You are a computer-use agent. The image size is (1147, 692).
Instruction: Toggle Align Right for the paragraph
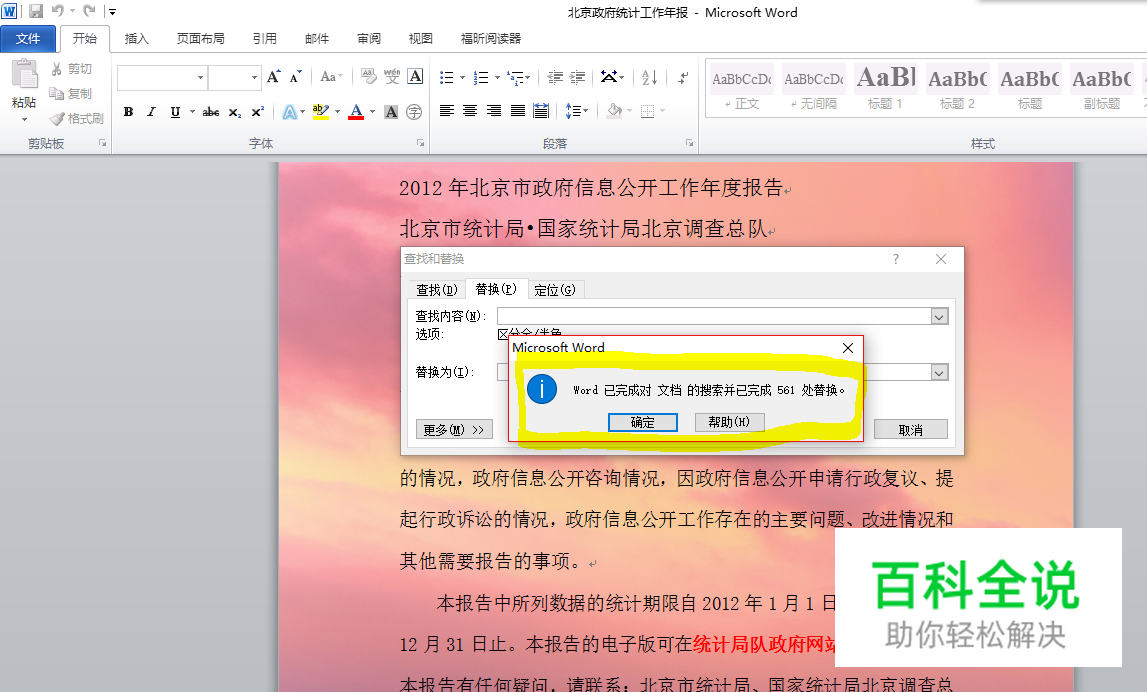click(494, 111)
